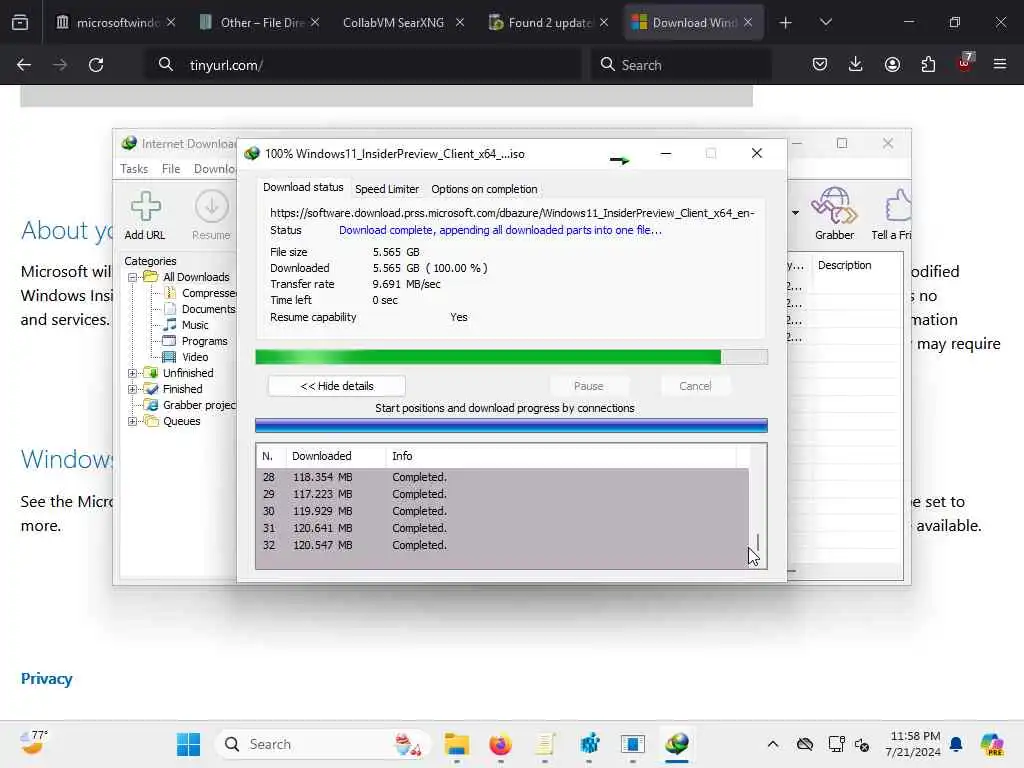The height and width of the screenshot is (768, 1024).
Task: Show hidden system tray icons
Action: pos(773,744)
